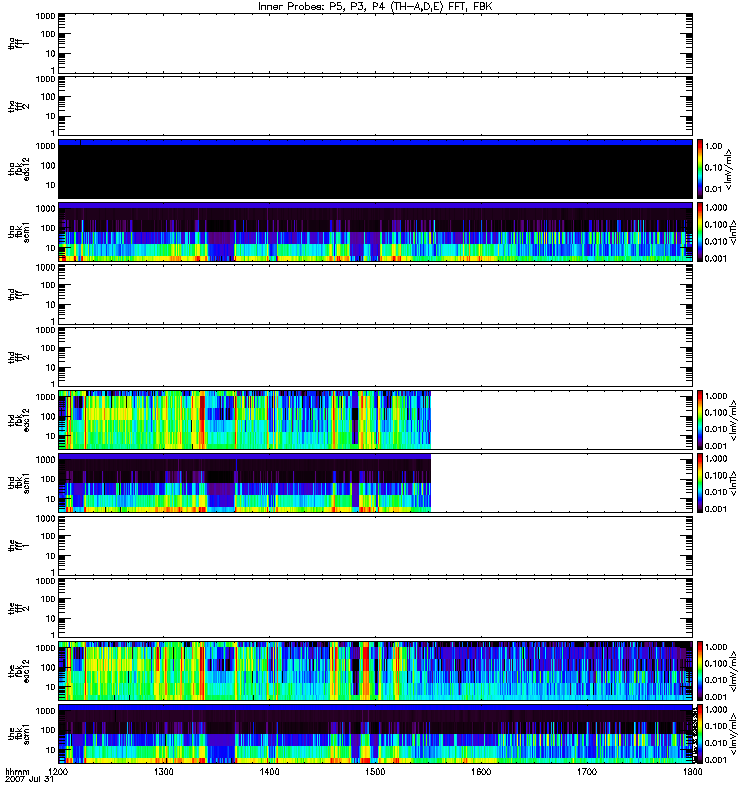Click the 1300 time axis label

coord(164,771)
